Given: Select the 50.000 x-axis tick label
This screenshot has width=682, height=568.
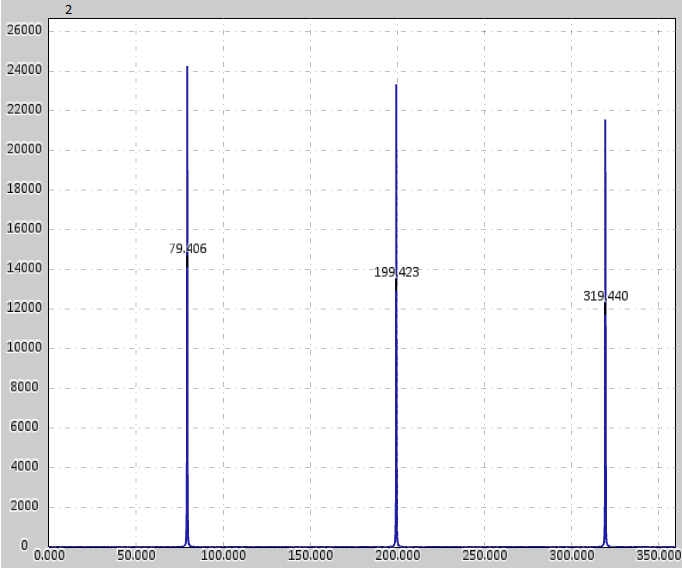Looking at the screenshot, I should pyautogui.click(x=135, y=553).
